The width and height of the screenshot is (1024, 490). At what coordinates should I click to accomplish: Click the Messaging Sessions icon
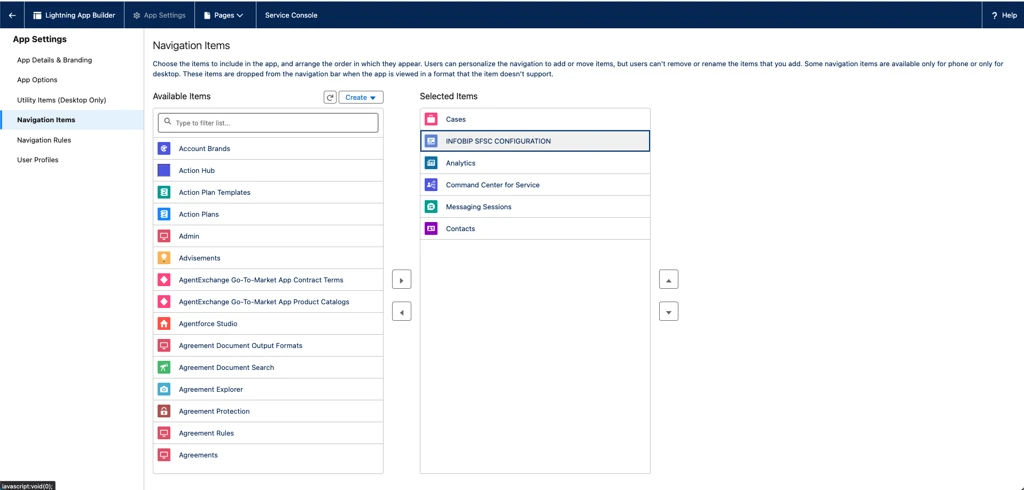(431, 206)
